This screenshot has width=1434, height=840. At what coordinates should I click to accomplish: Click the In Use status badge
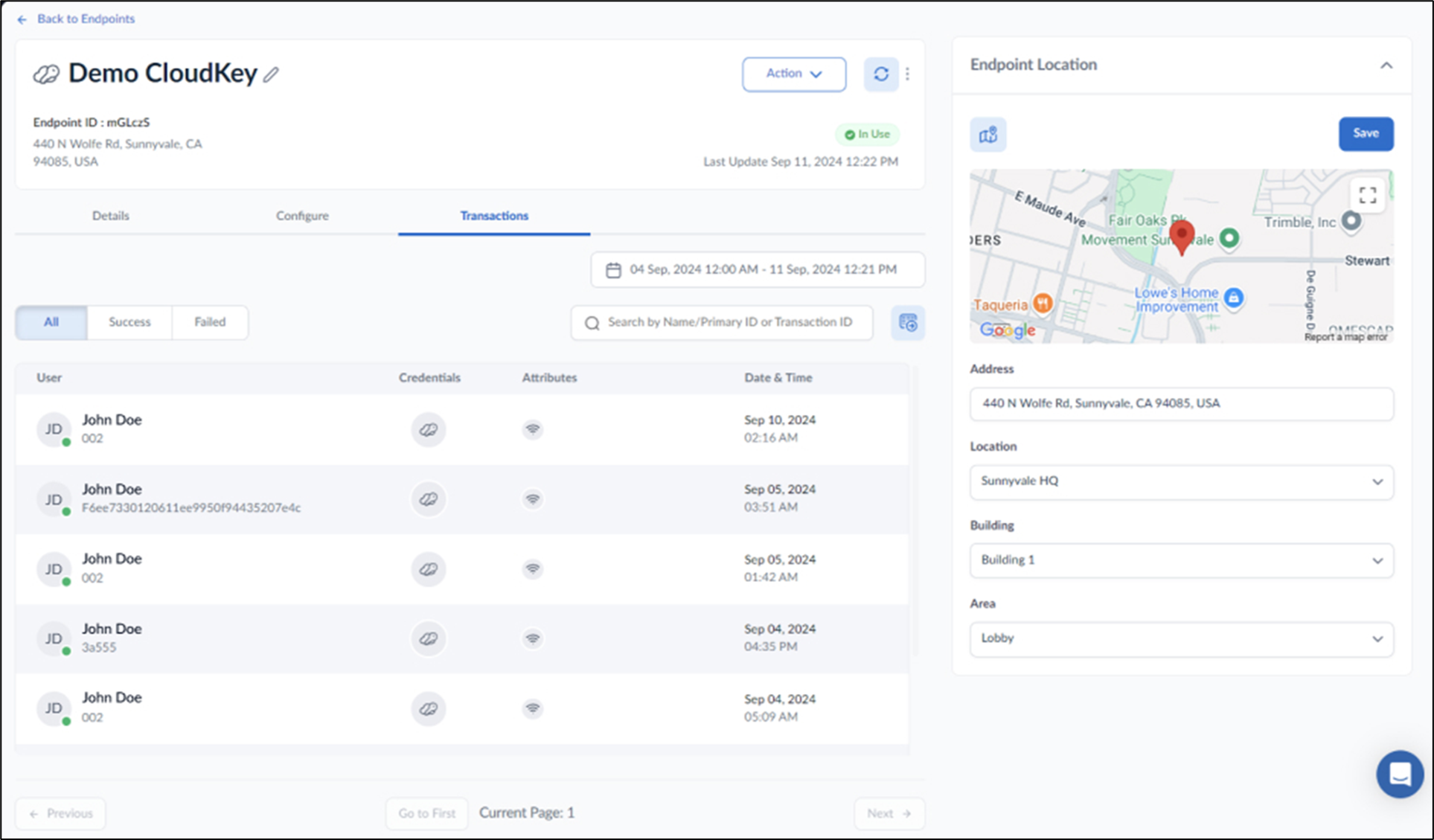point(867,135)
